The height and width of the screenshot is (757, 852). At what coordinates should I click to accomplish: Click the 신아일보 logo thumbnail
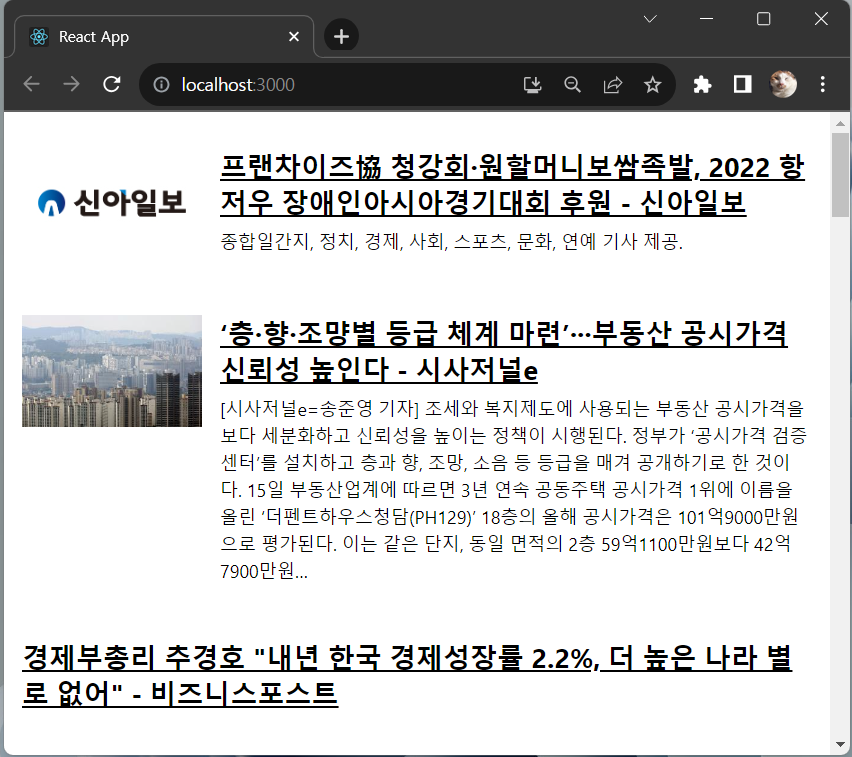(x=112, y=203)
